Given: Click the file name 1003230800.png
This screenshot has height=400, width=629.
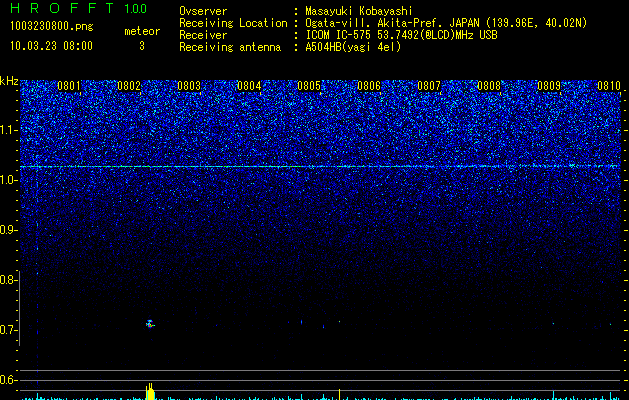Looking at the screenshot, I should (52, 26).
